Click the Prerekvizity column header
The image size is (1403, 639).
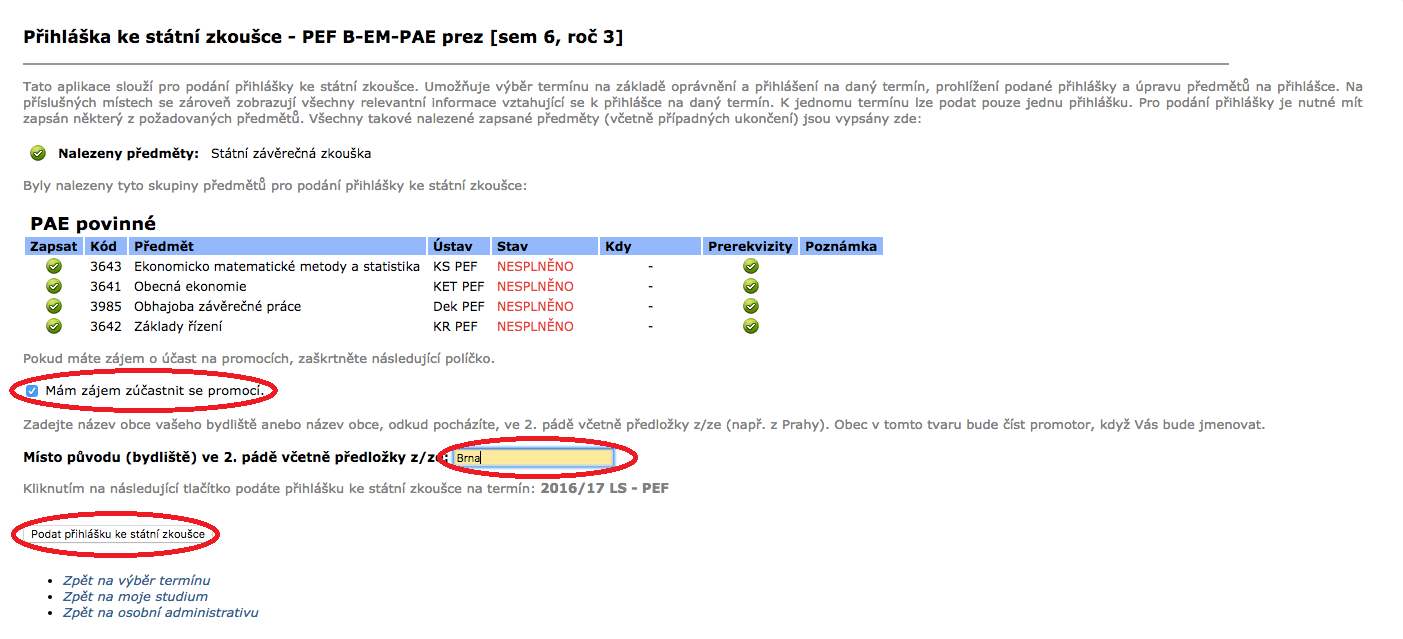coord(750,247)
